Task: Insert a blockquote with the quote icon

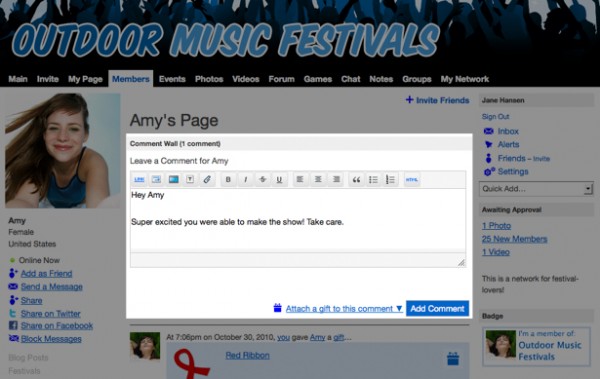Action: [356, 179]
